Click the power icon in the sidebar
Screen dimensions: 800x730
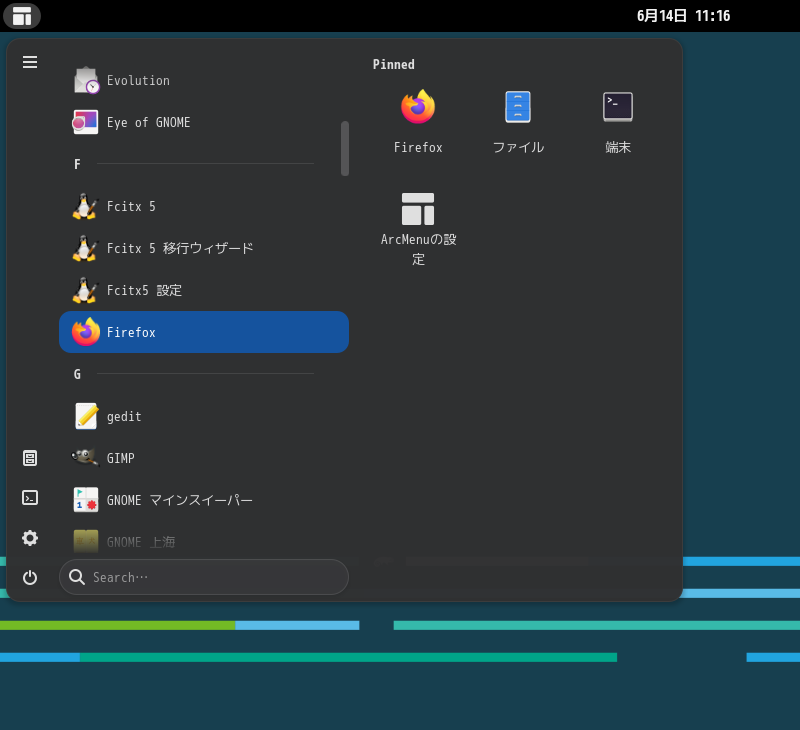click(x=30, y=577)
